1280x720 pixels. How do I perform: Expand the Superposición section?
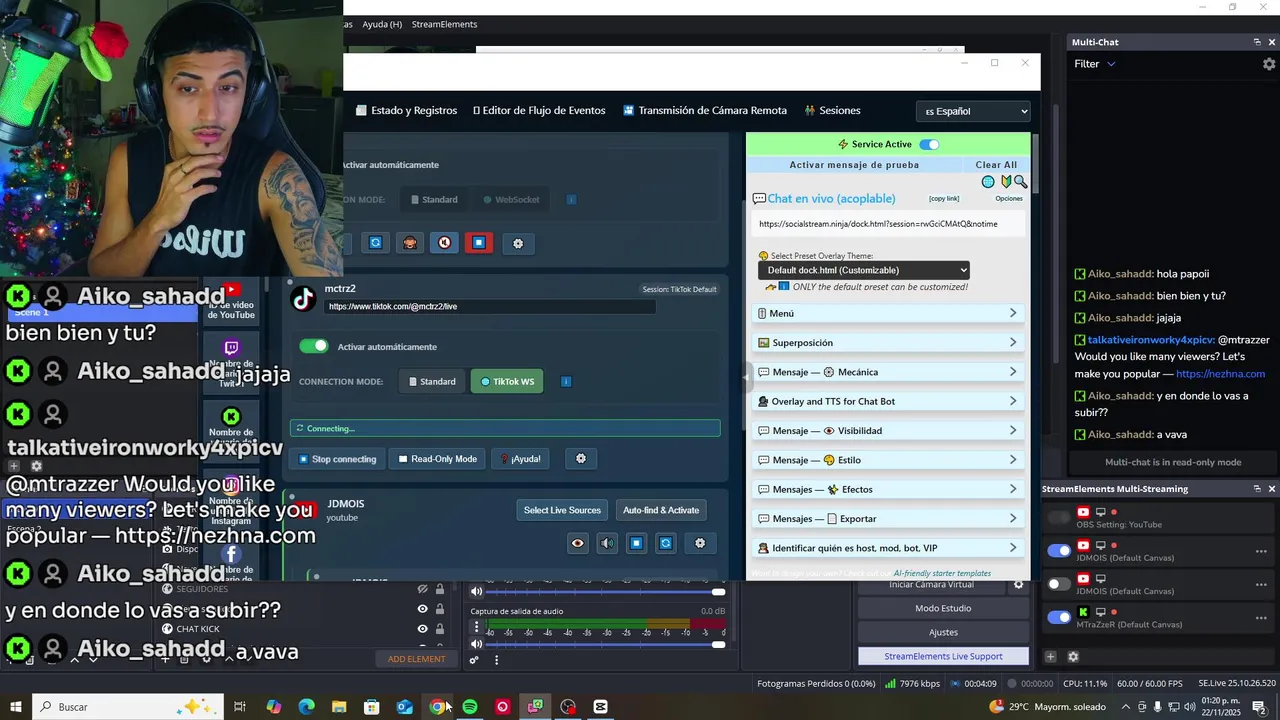click(x=888, y=343)
